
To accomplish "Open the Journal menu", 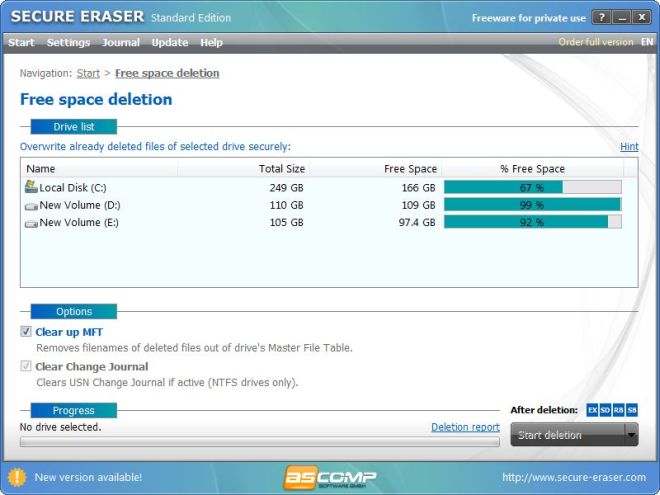I will click(121, 43).
